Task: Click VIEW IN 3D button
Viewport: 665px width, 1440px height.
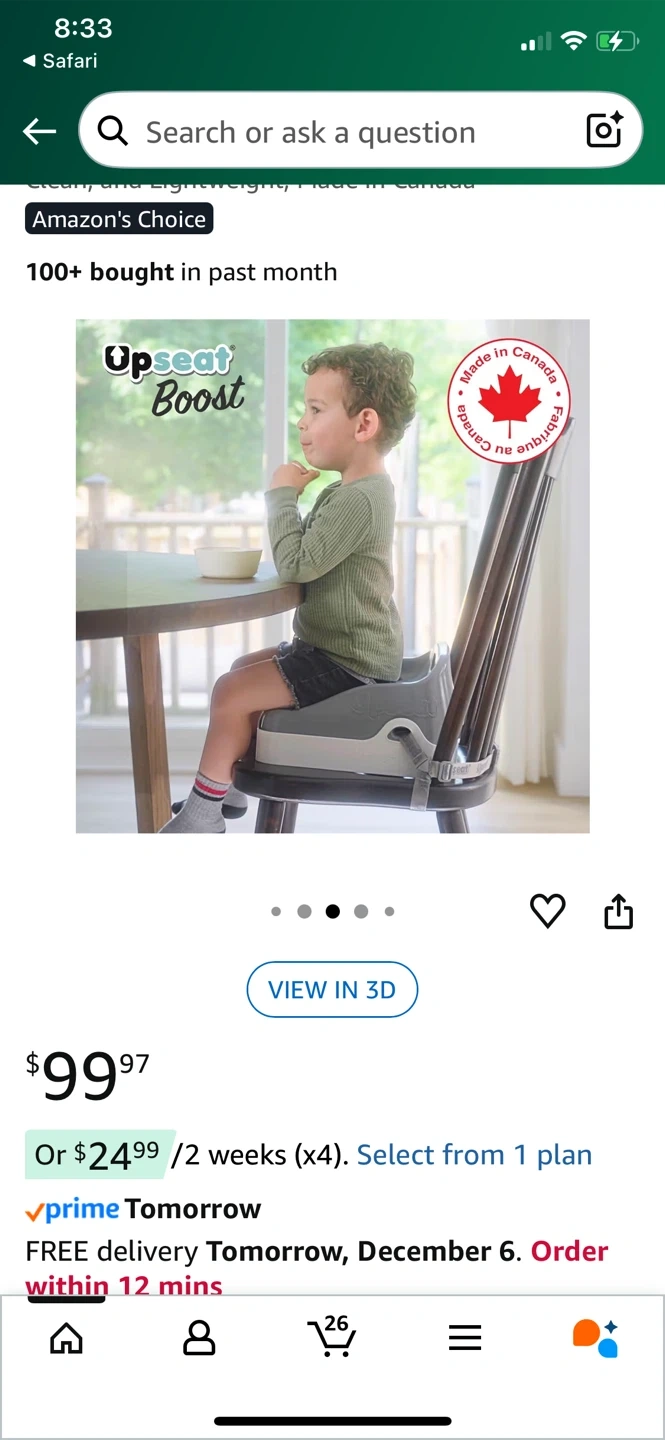Action: (x=332, y=990)
